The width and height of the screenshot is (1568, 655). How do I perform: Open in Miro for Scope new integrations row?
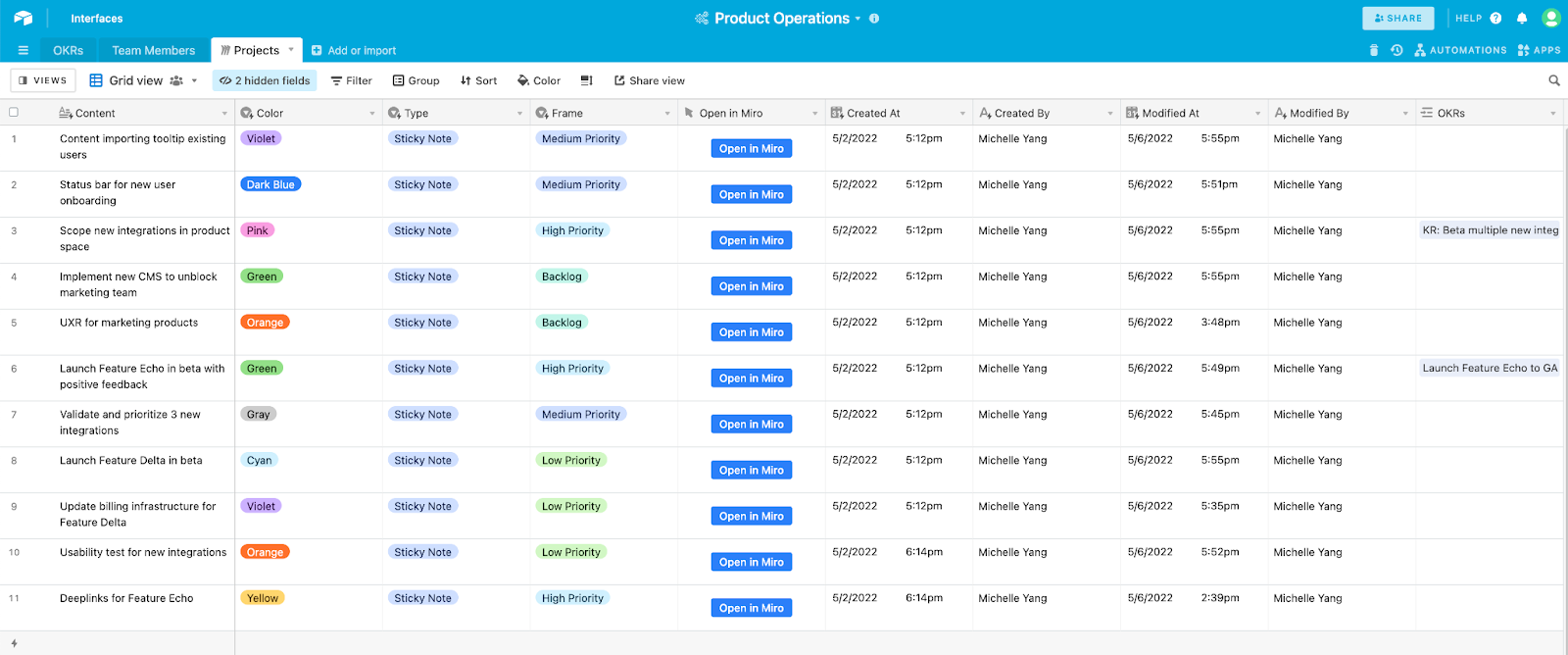pyautogui.click(x=752, y=240)
